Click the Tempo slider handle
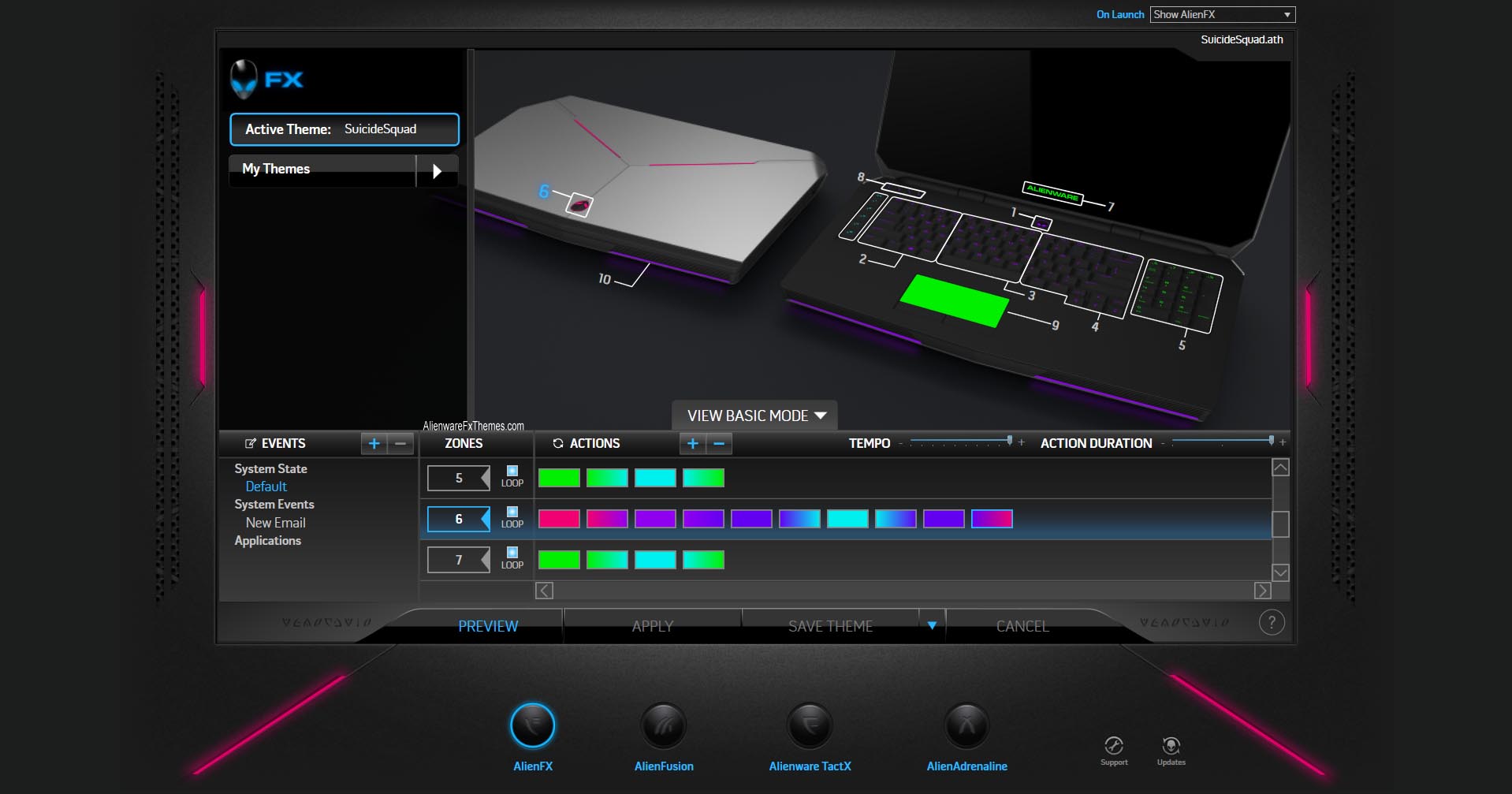Image resolution: width=1512 pixels, height=794 pixels. click(1010, 441)
